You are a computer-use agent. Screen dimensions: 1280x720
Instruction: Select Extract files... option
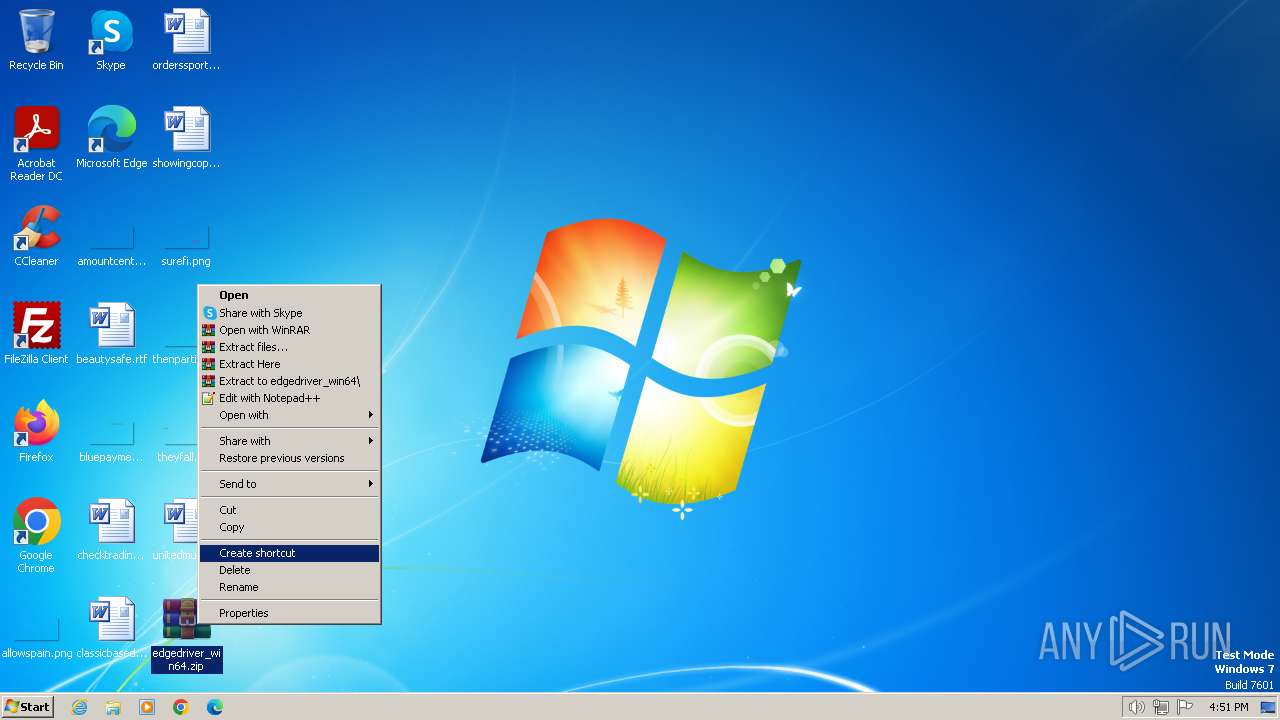(x=289, y=347)
